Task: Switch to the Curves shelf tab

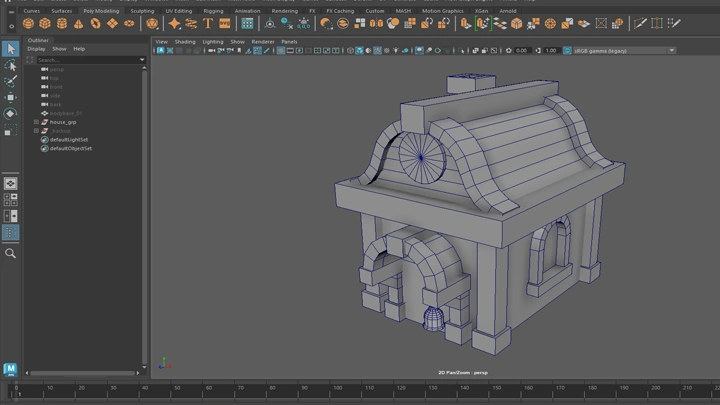Action: (32, 11)
